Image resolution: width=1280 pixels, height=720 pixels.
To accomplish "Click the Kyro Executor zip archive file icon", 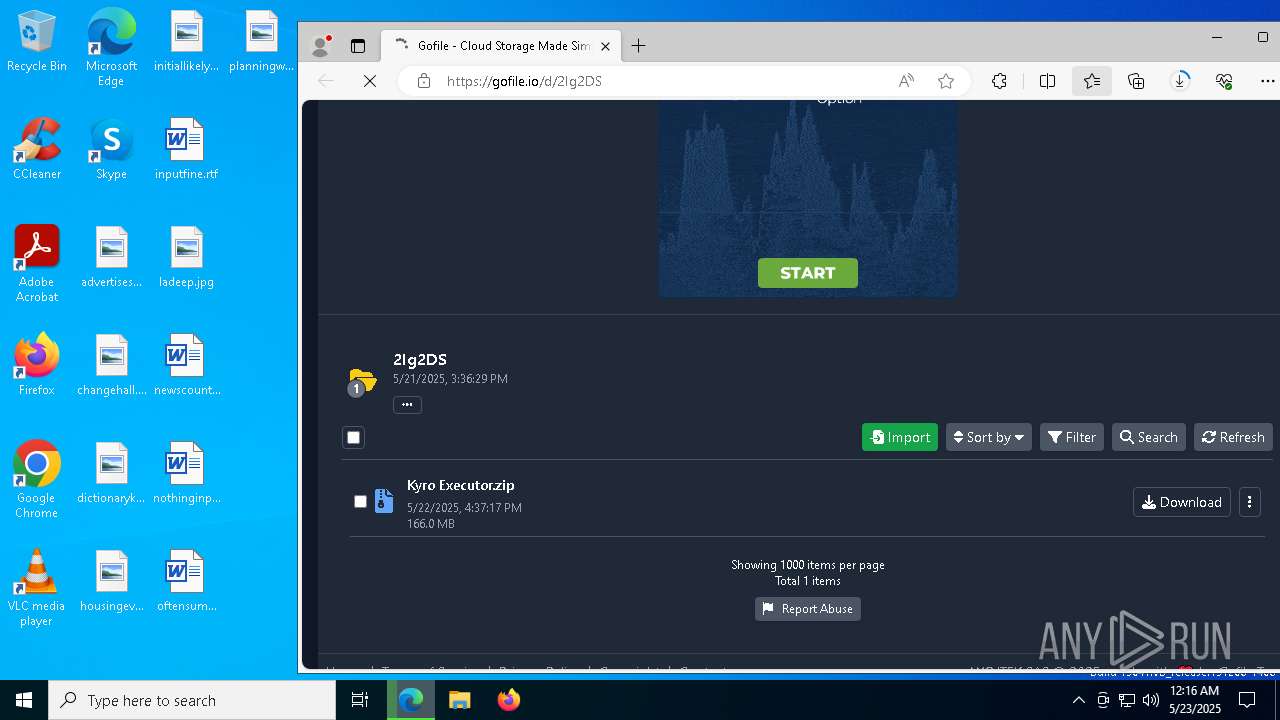I will click(x=384, y=501).
